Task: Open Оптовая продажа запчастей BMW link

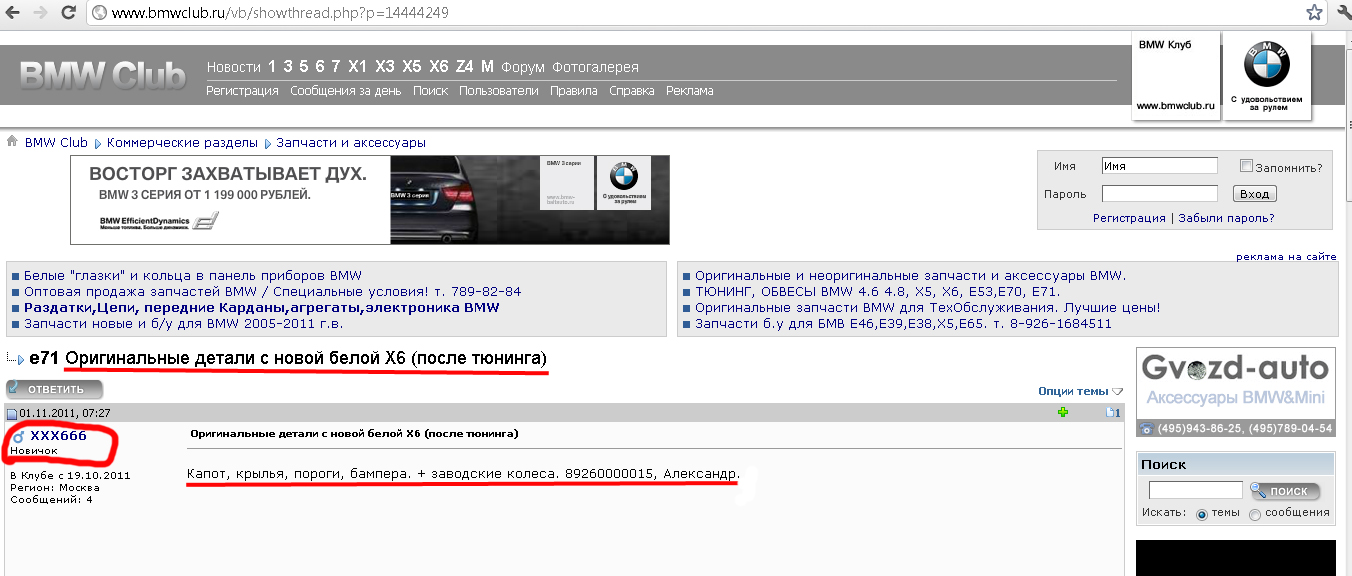Action: click(x=272, y=292)
